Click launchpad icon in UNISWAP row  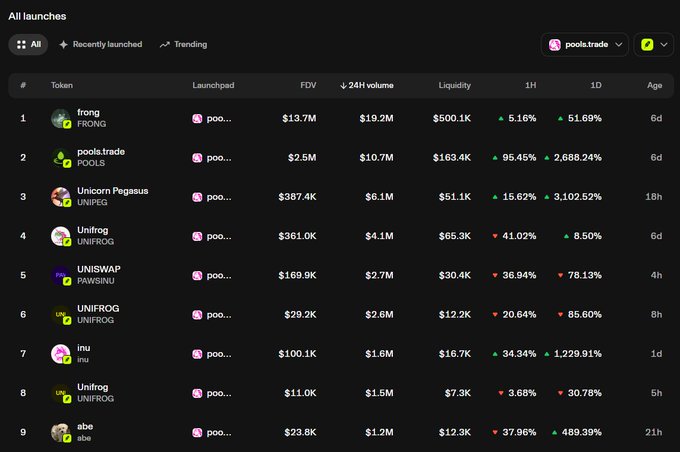coord(197,275)
